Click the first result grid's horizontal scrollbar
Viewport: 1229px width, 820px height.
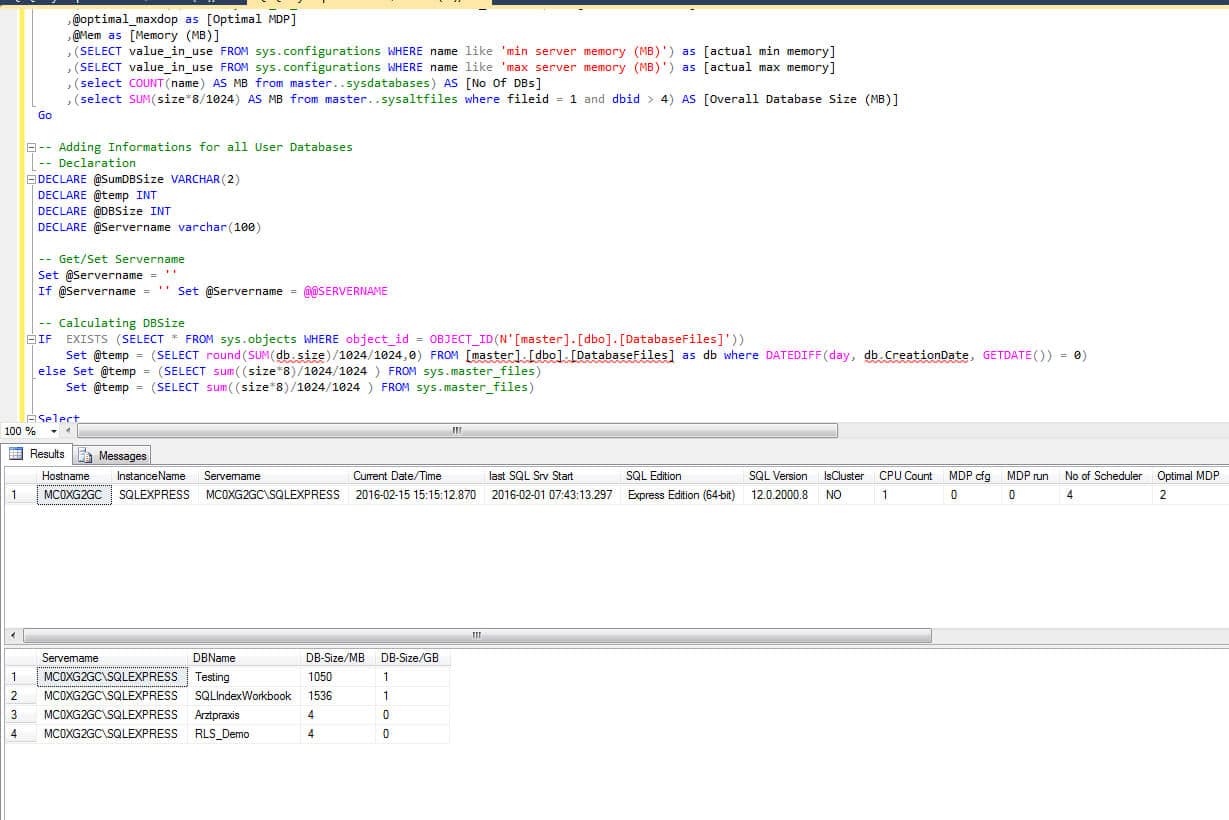[477, 636]
